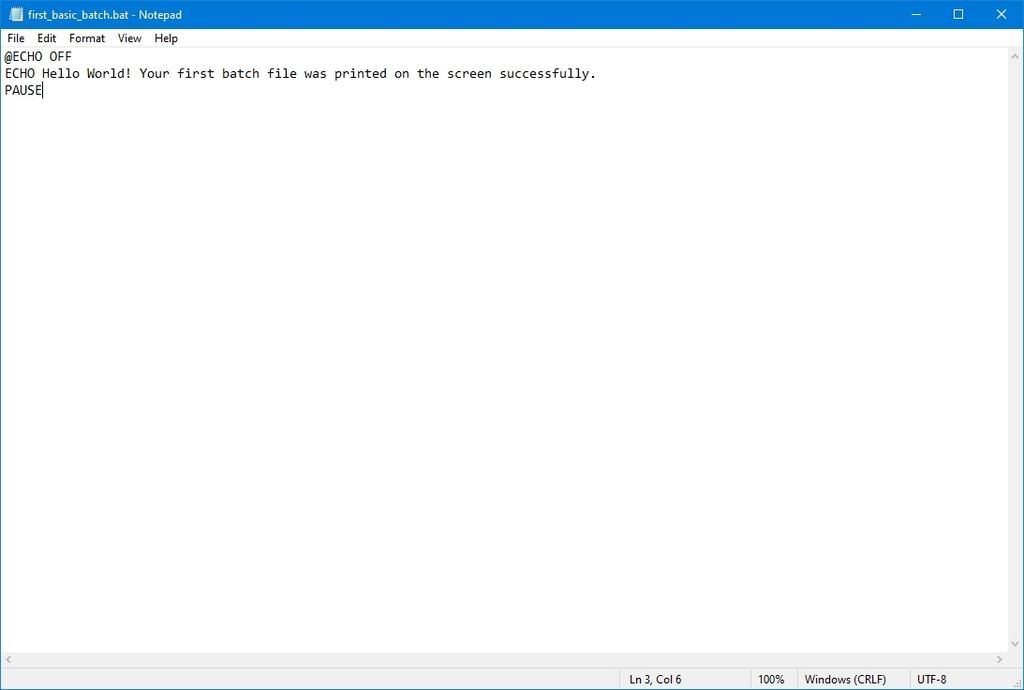Click the left arrow on the horizontal scrollbar
This screenshot has height=690, width=1024.
point(8,659)
